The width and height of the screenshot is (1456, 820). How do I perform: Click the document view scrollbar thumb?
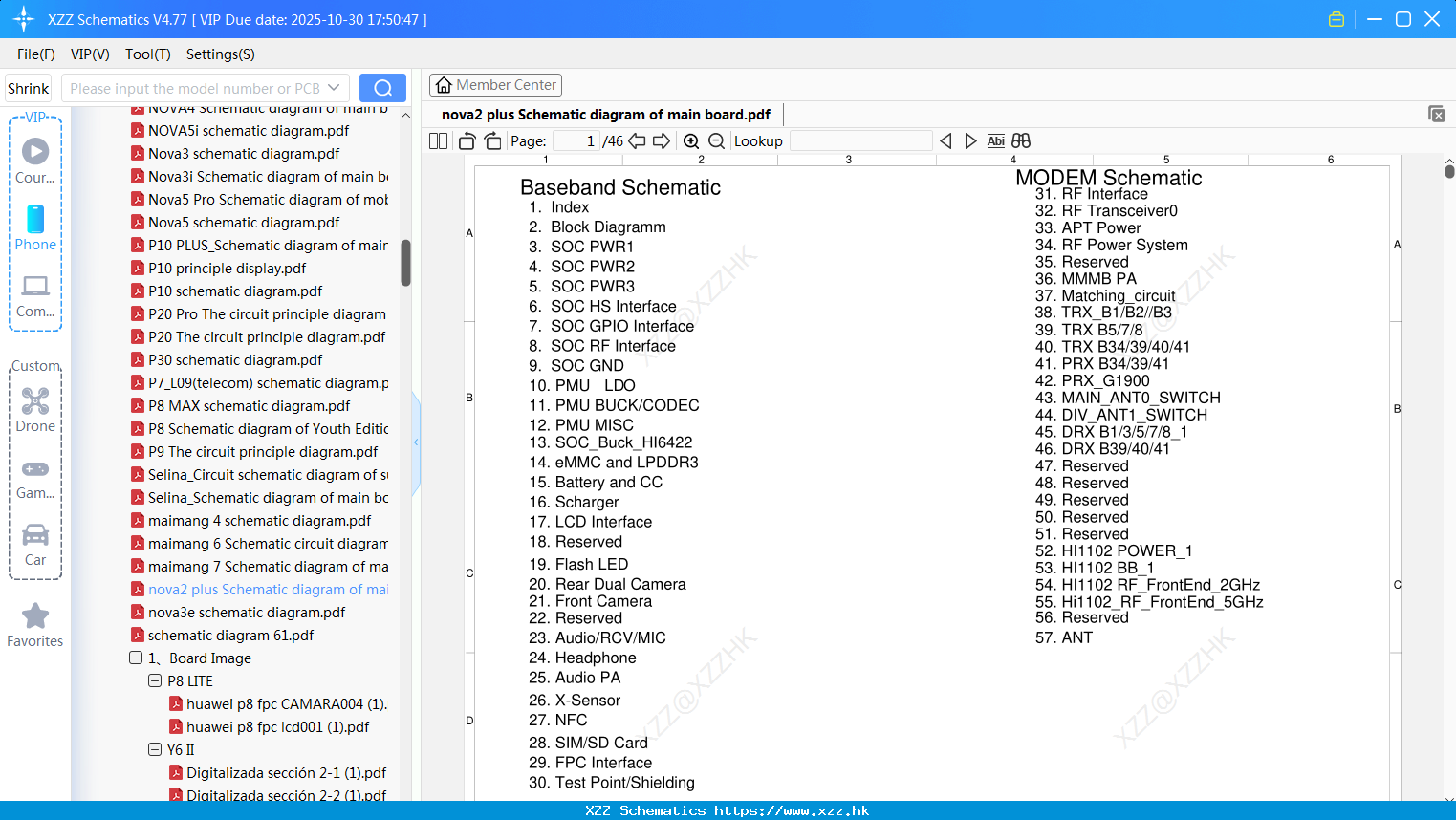tap(1449, 170)
